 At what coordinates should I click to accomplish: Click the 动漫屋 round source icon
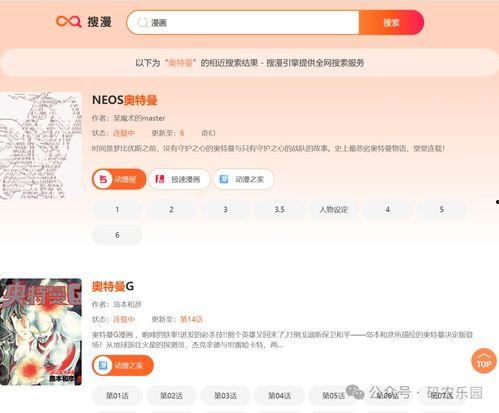[103, 179]
